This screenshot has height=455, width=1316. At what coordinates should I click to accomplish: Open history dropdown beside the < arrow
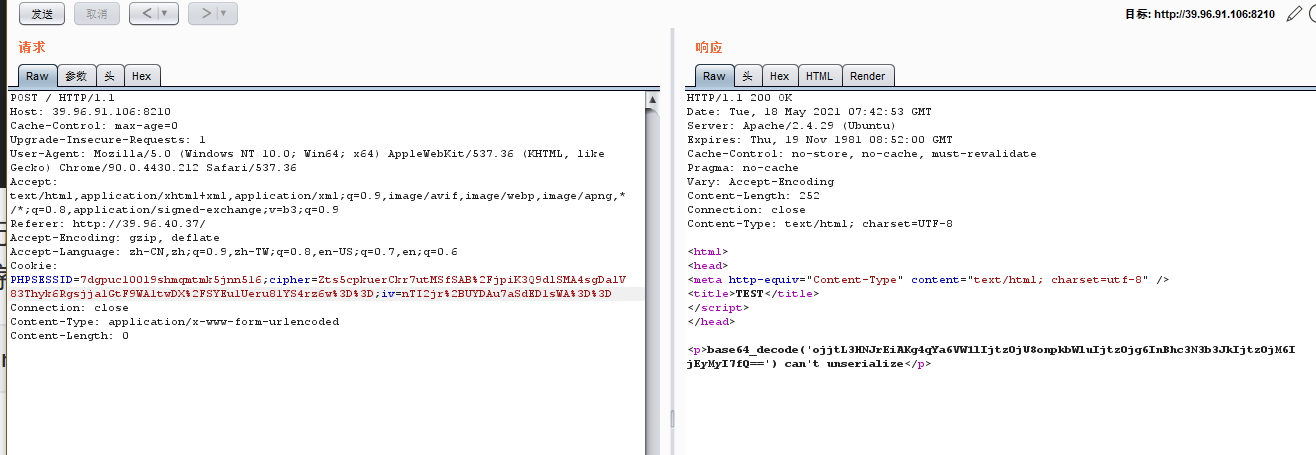pos(165,14)
